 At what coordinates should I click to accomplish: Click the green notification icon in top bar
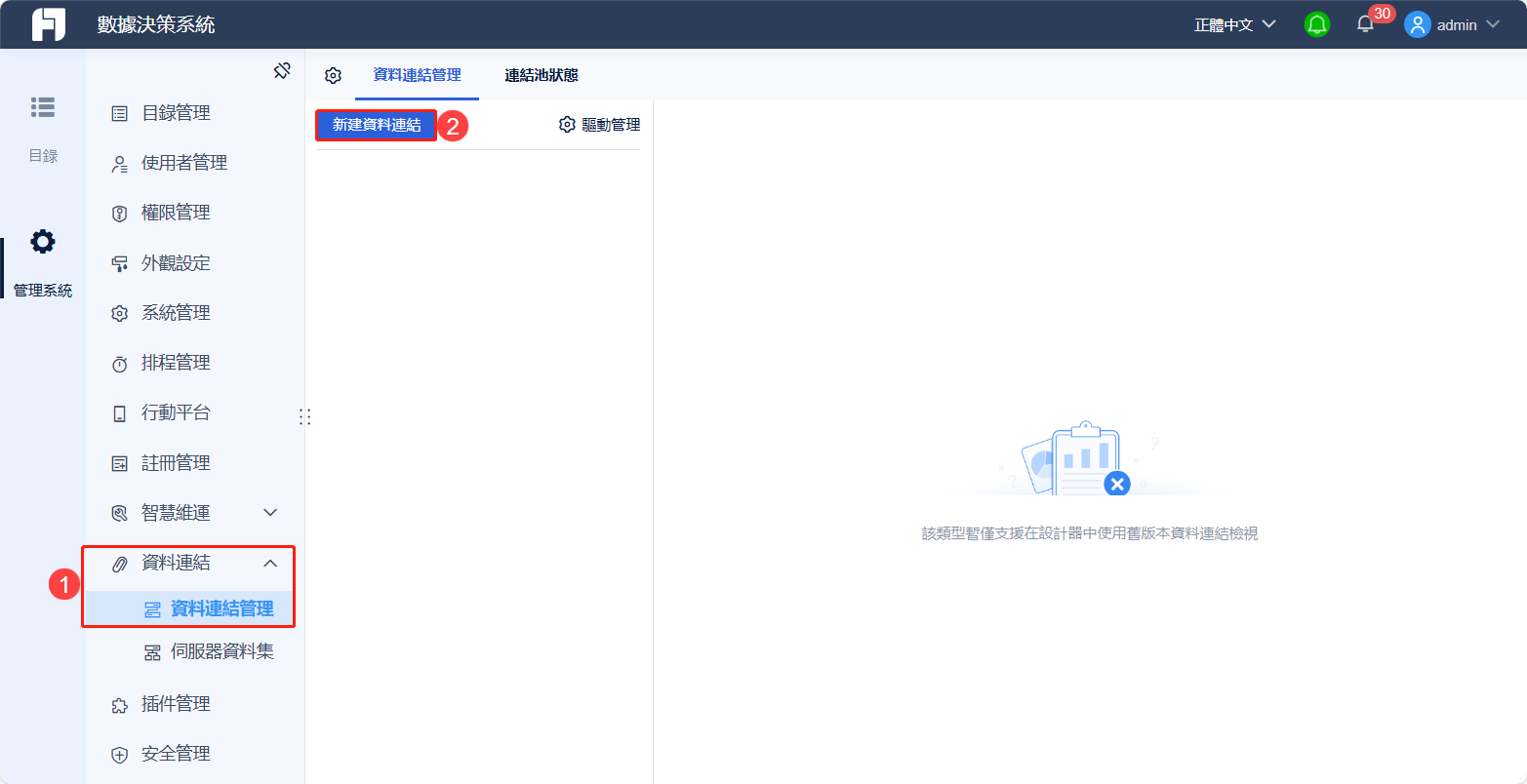coord(1316,23)
